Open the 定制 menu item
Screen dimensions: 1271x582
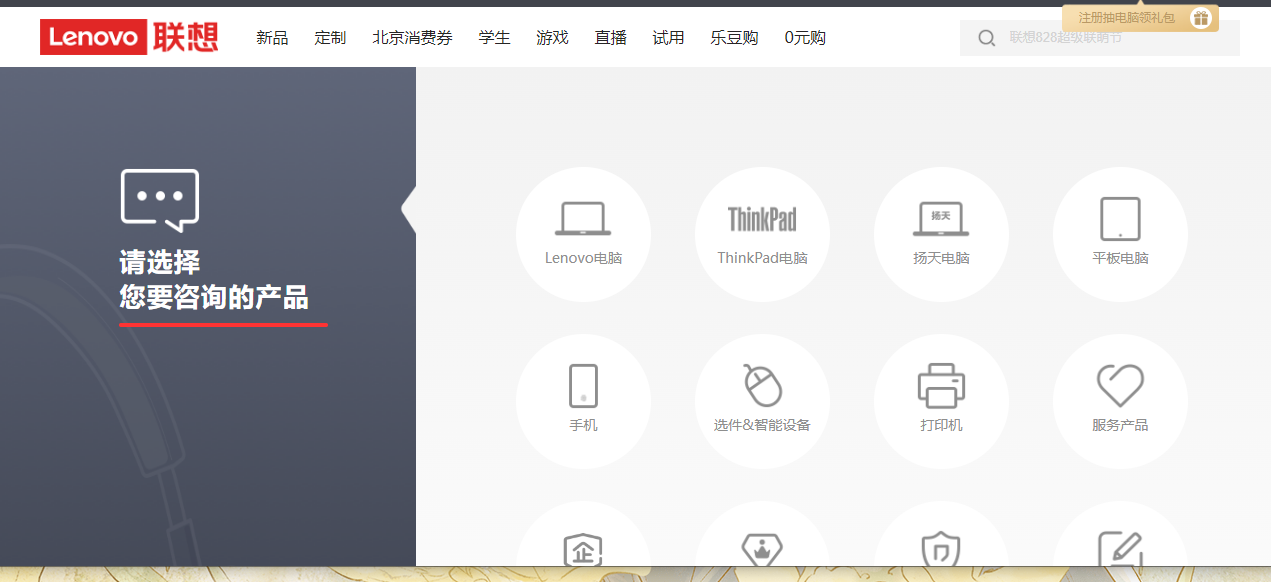click(330, 38)
